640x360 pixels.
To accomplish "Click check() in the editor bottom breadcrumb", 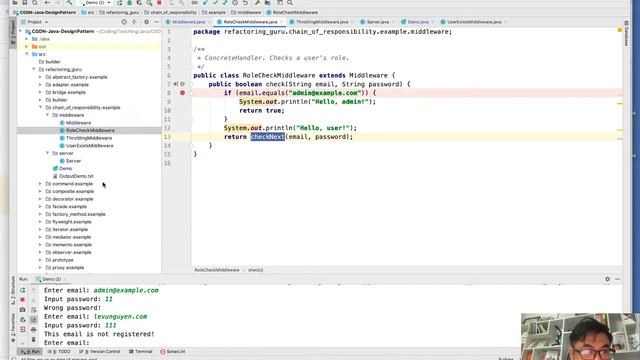I will (x=256, y=270).
